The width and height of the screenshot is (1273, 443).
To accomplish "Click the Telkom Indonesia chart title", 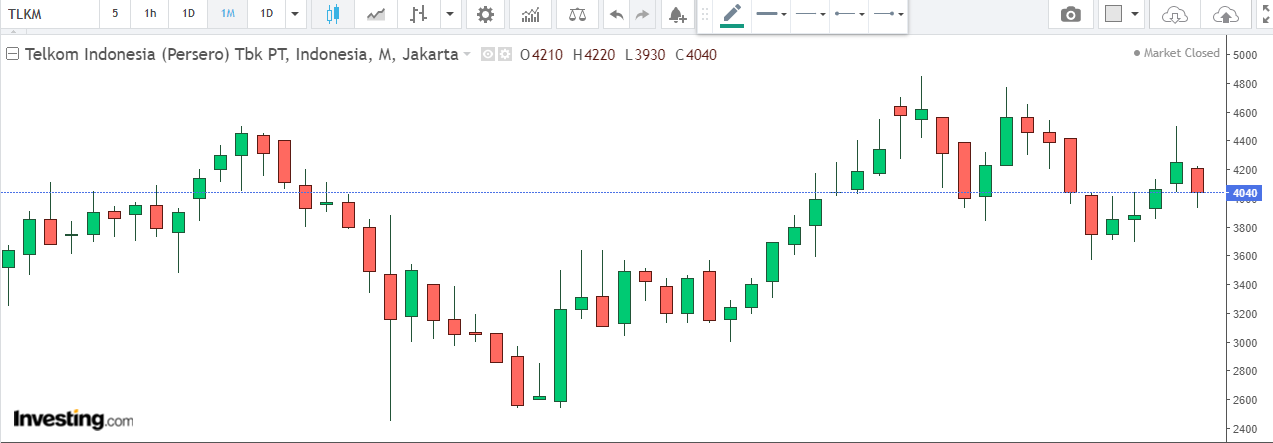I will tap(242, 54).
